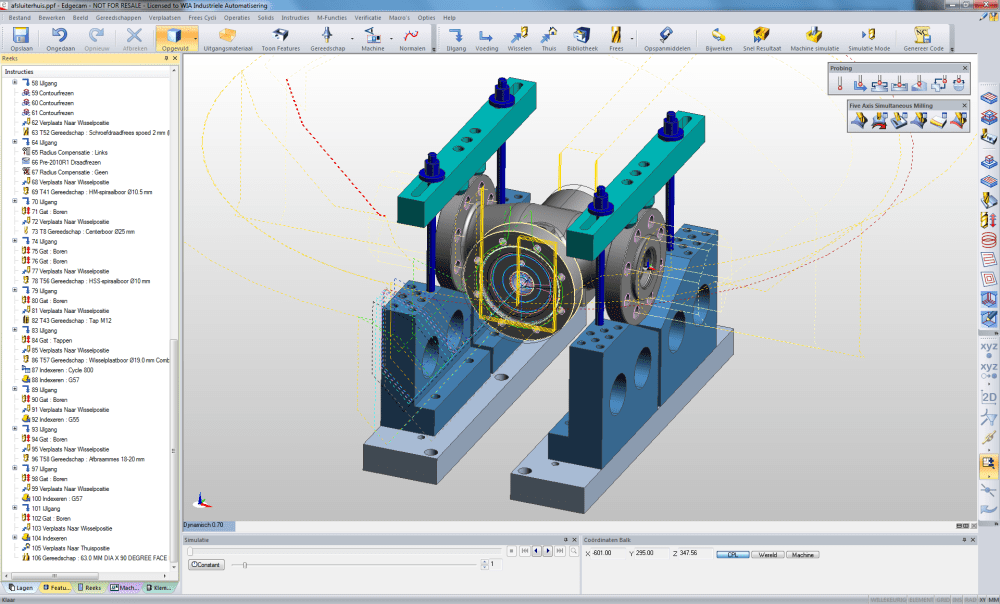This screenshot has height=604, width=1000.
Task: Open the Gereedschap dropdown arrow
Action: 351,39
